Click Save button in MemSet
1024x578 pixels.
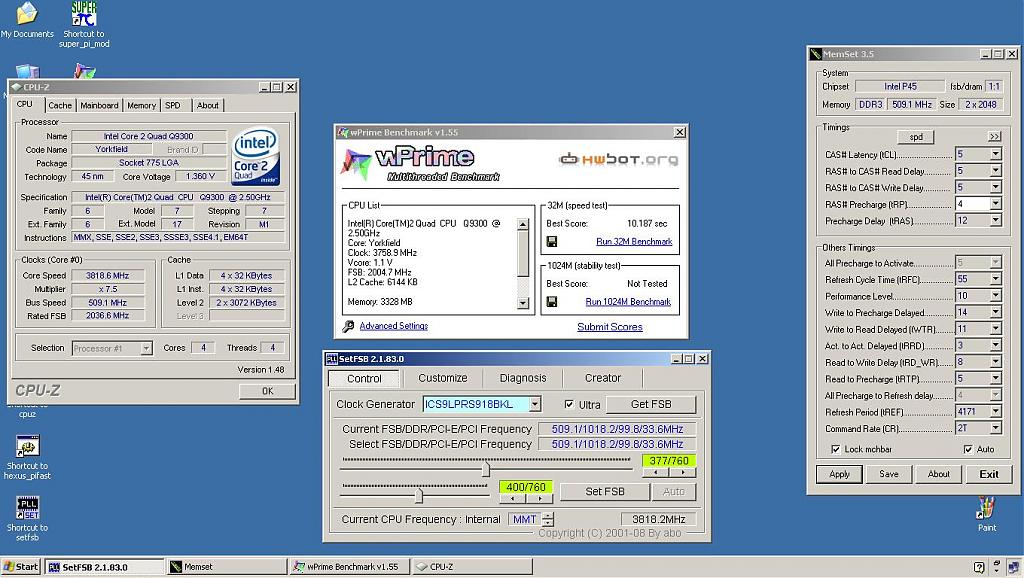(889, 474)
